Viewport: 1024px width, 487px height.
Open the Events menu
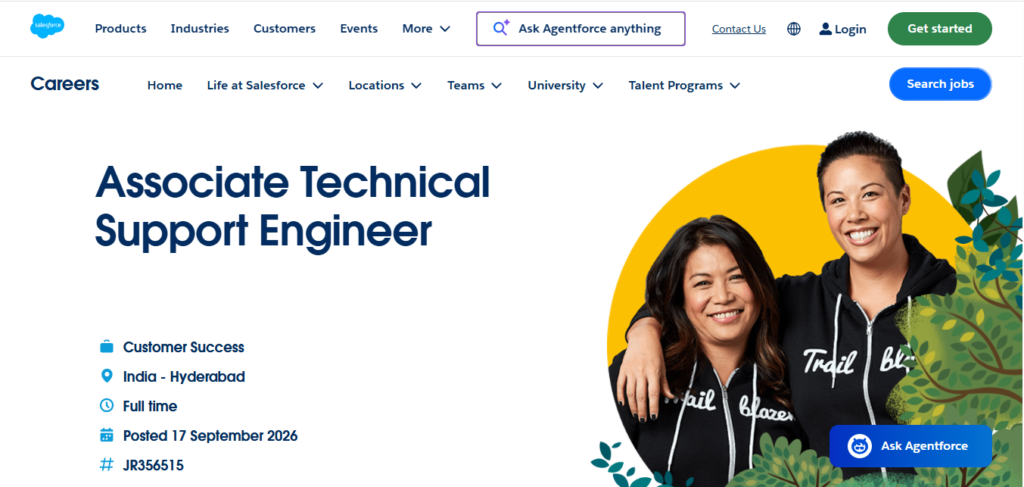pyautogui.click(x=359, y=29)
